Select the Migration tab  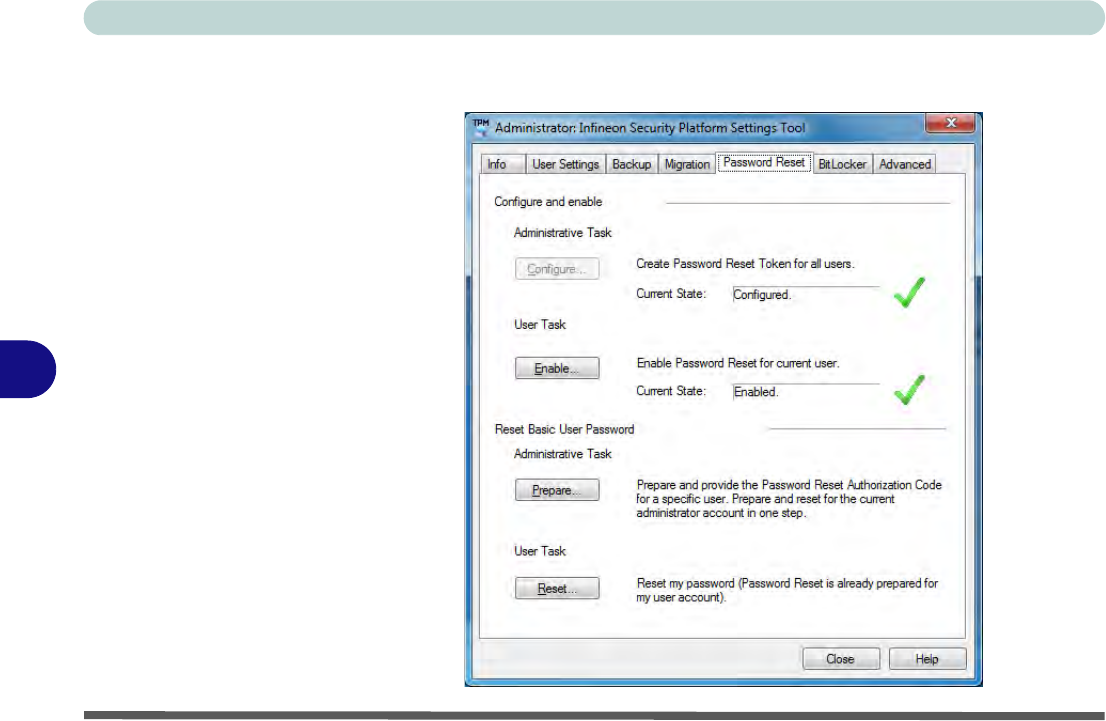[687, 164]
